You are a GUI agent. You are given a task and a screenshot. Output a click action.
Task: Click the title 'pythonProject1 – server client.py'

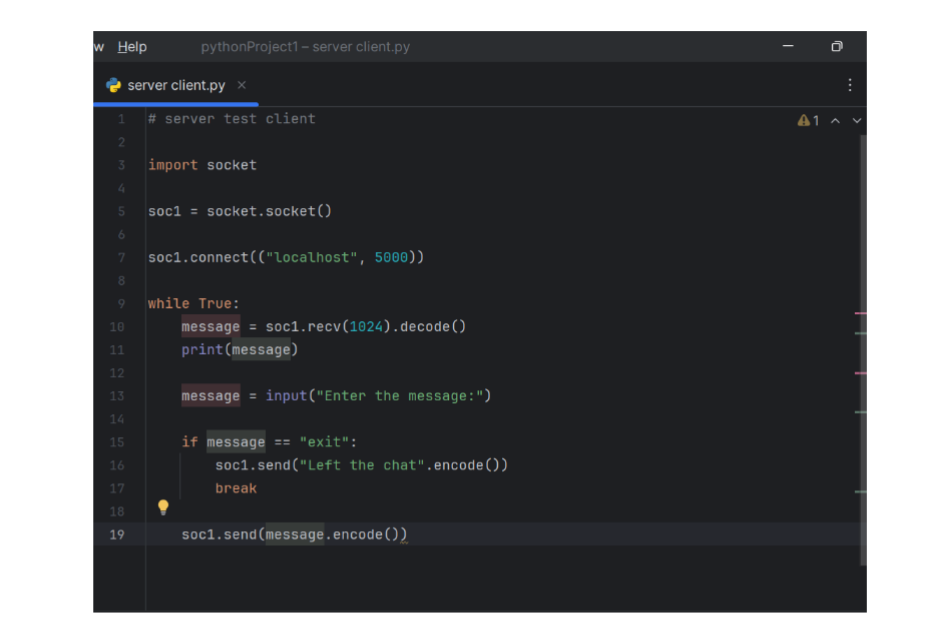[x=305, y=47]
